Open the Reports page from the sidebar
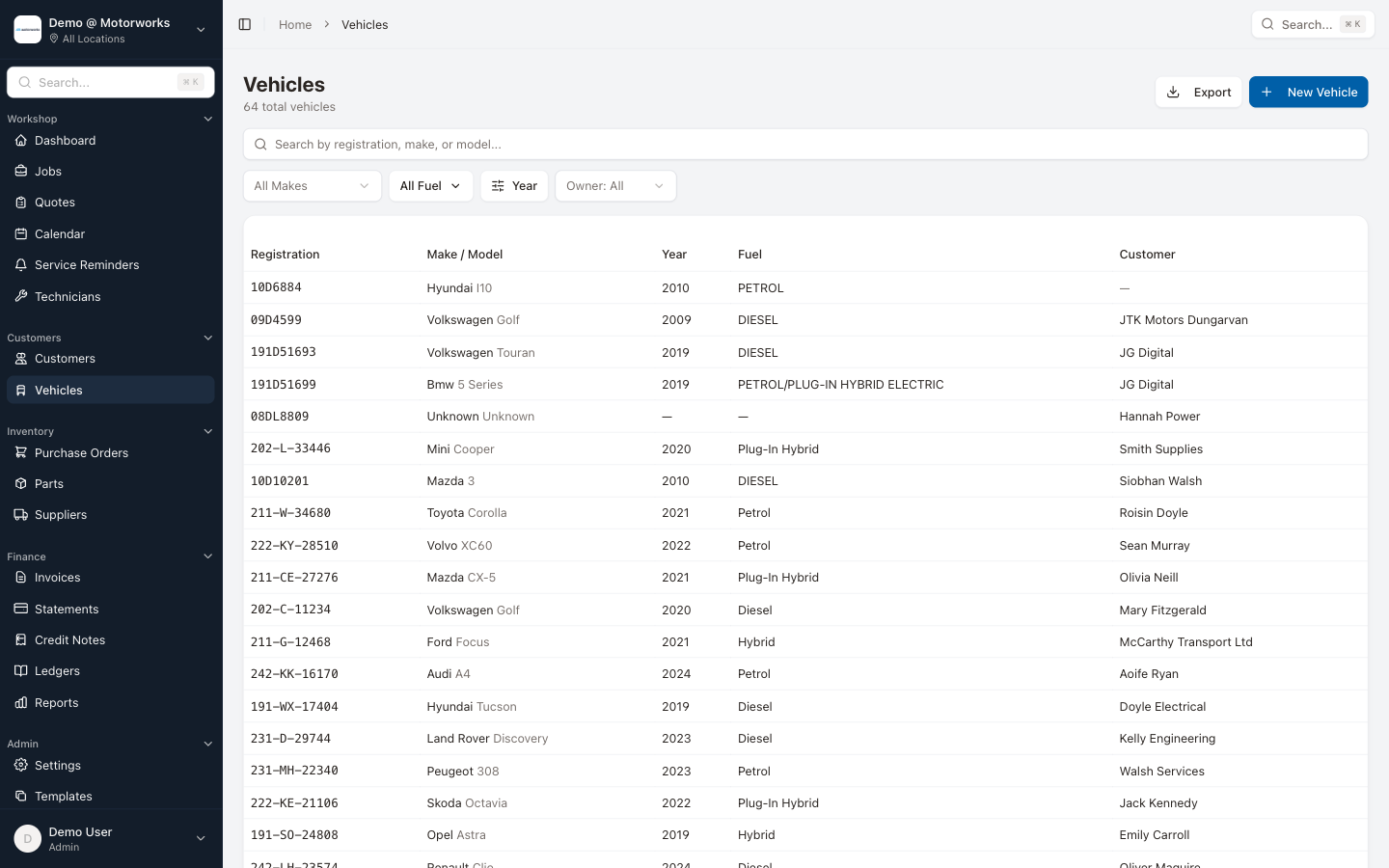 [58, 702]
